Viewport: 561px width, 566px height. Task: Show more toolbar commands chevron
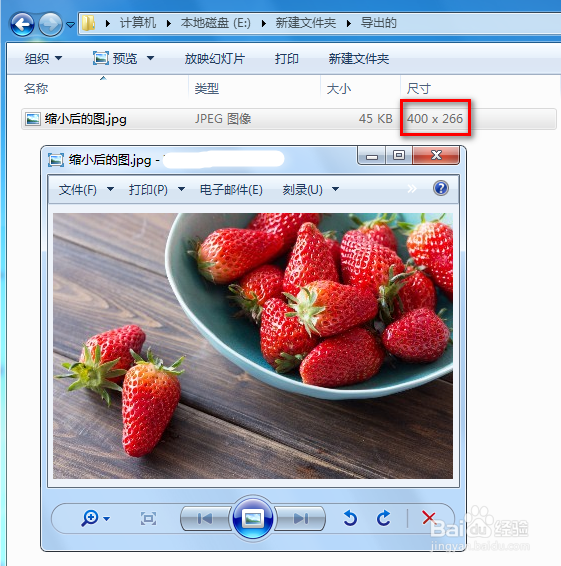click(412, 188)
